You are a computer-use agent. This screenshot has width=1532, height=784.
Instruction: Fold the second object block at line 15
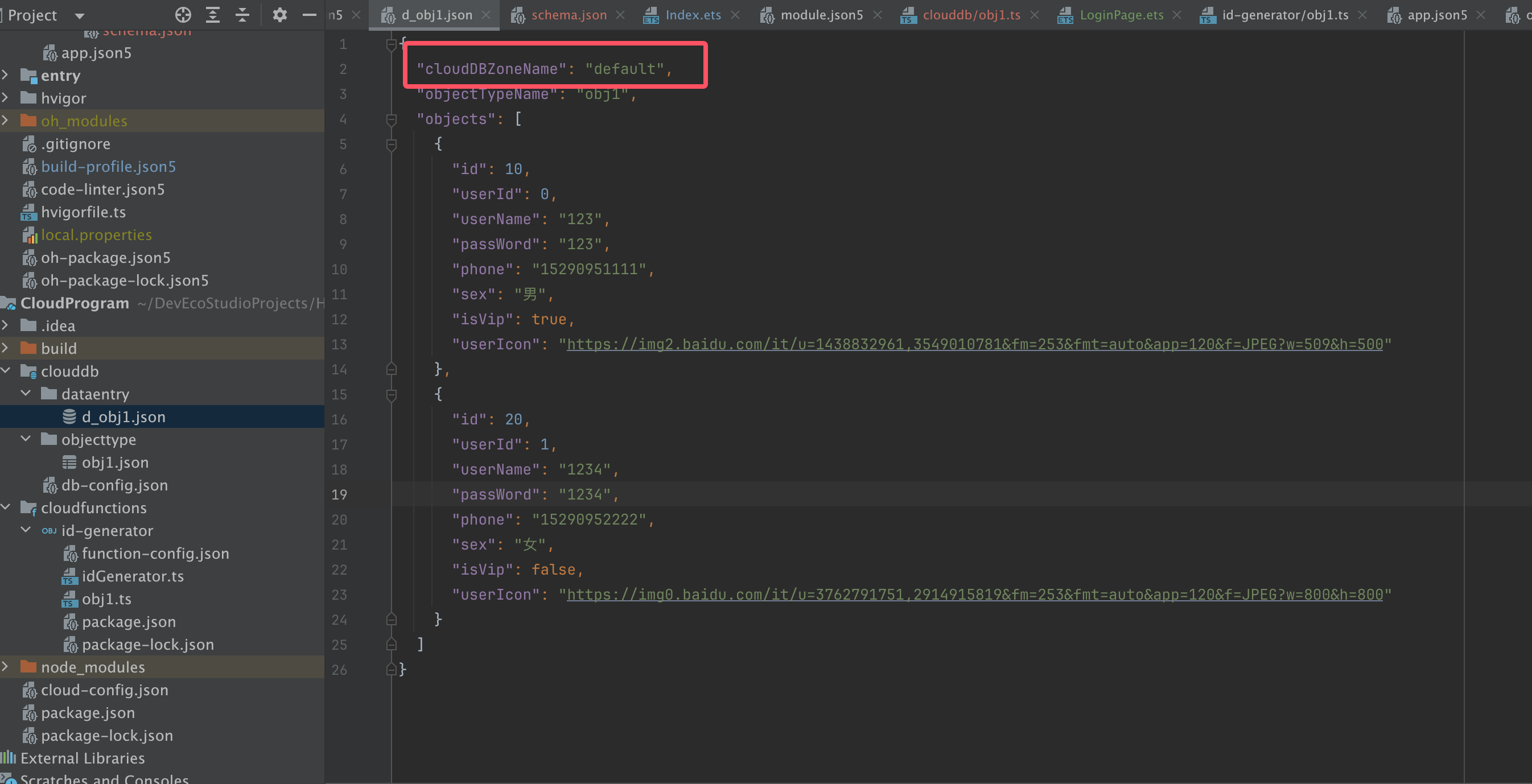(x=392, y=395)
